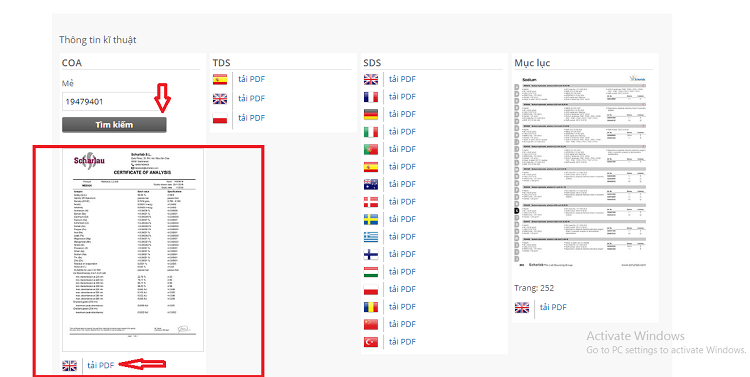This screenshot has width=750, height=377.
Task: Download the Spanish TDS PDF link
Action: click(252, 79)
